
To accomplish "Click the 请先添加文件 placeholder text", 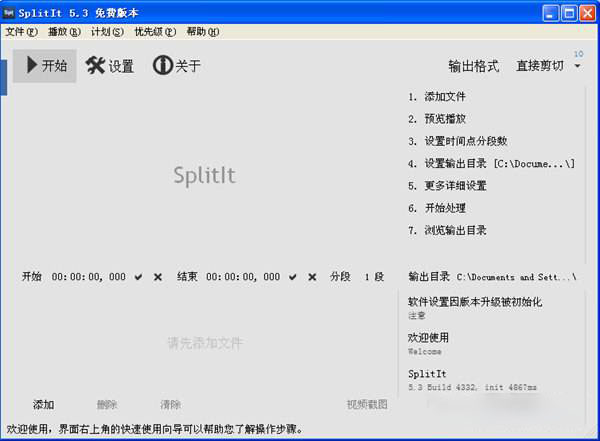I will tap(205, 343).
